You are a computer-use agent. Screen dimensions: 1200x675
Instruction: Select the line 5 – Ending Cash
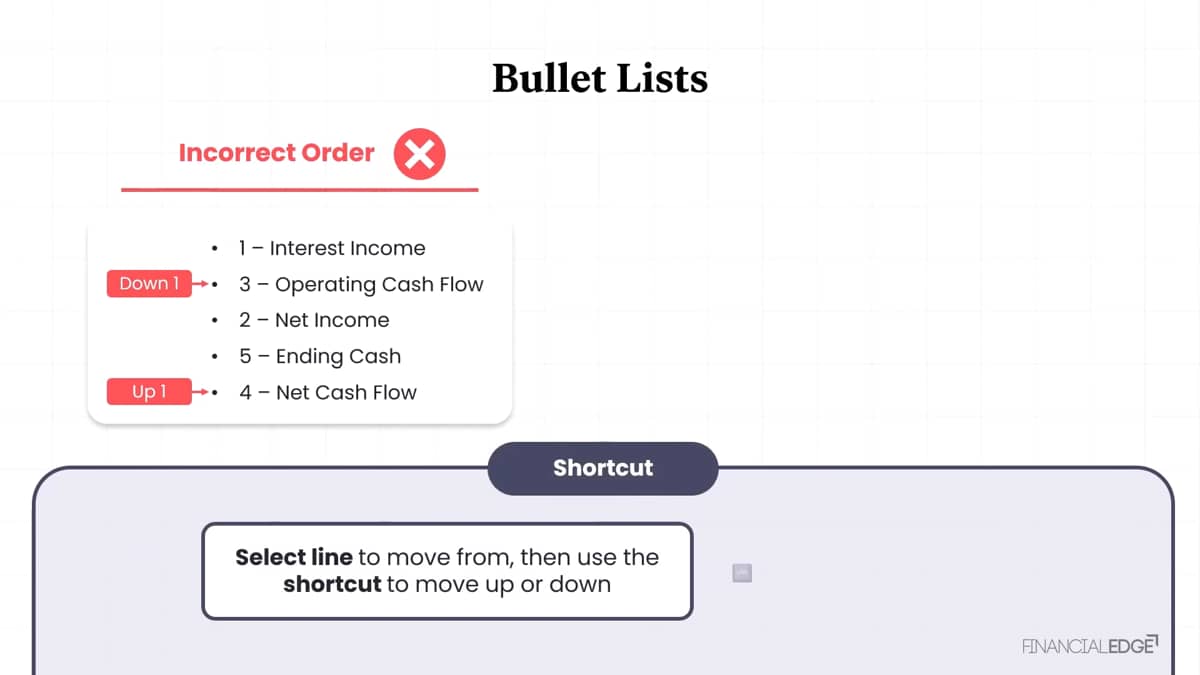tap(320, 356)
